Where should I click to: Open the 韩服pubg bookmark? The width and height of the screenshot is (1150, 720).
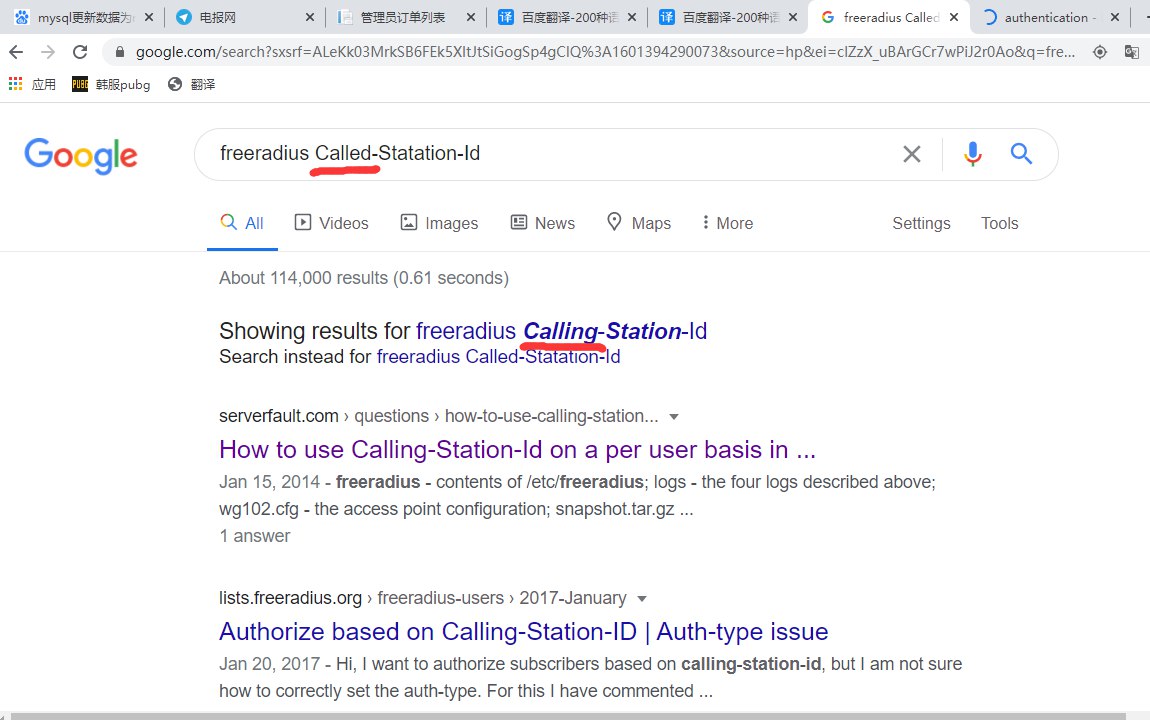(111, 84)
